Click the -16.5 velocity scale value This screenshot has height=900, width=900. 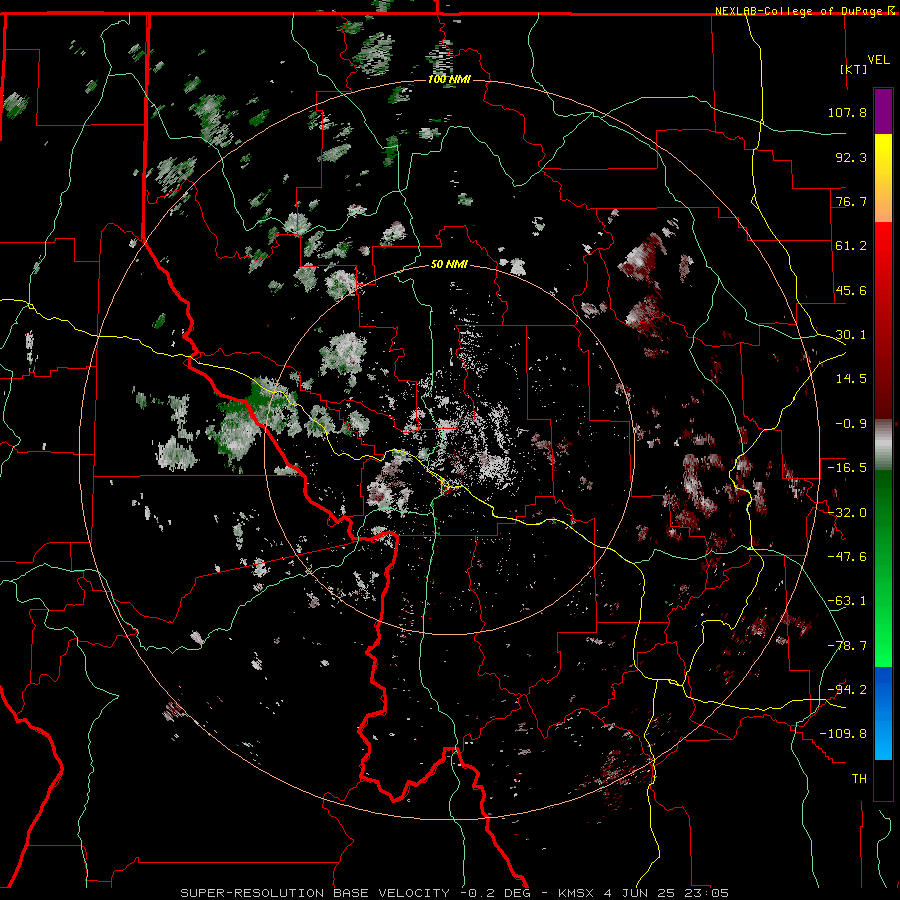pyautogui.click(x=847, y=468)
